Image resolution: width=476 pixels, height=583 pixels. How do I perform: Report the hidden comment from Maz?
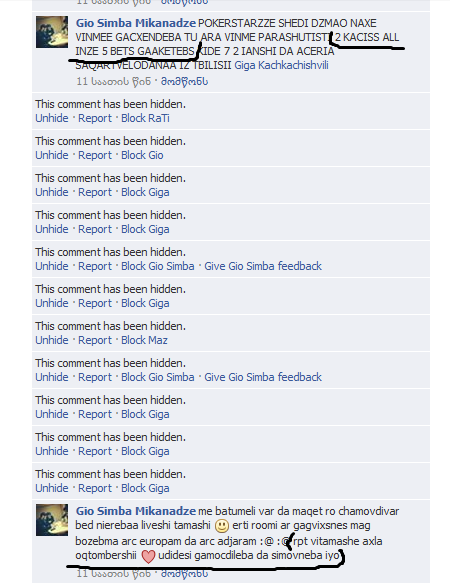coord(95,340)
